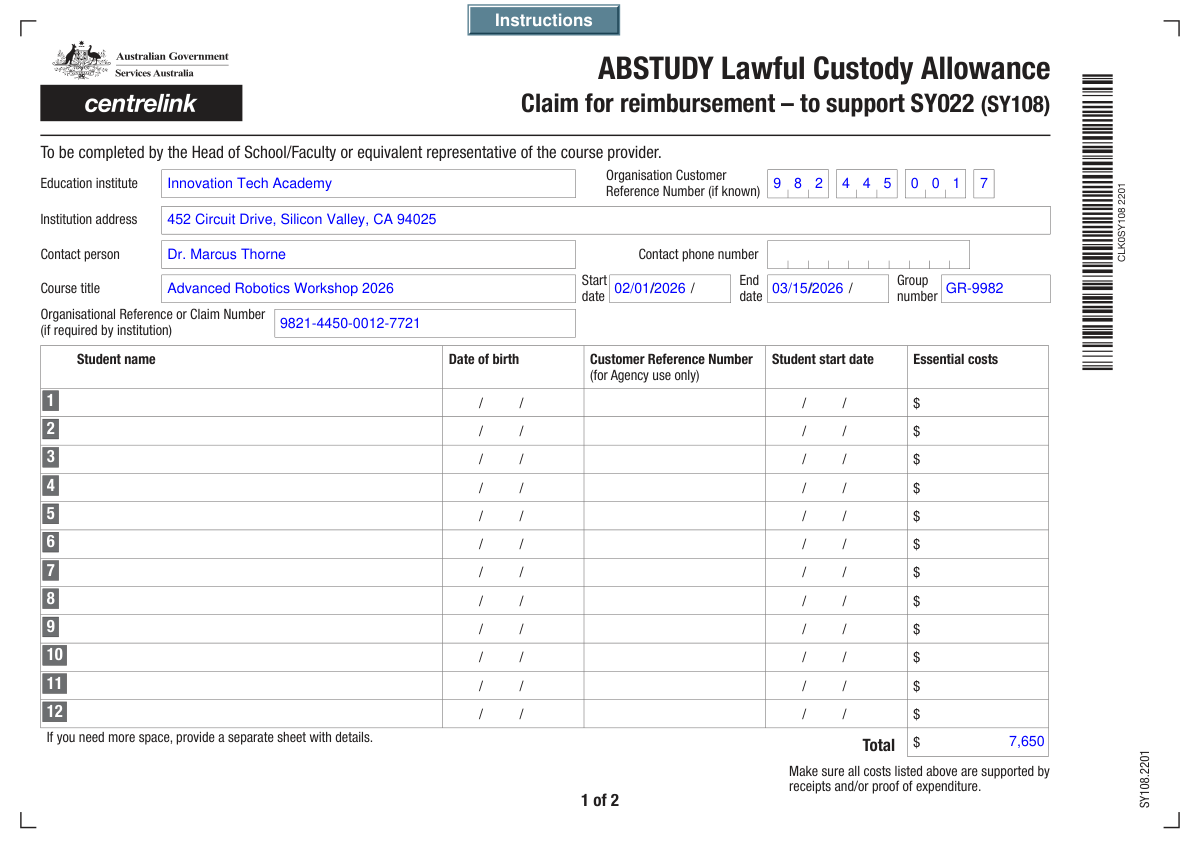
Task: Click Student name field in row 1
Action: (x=251, y=402)
